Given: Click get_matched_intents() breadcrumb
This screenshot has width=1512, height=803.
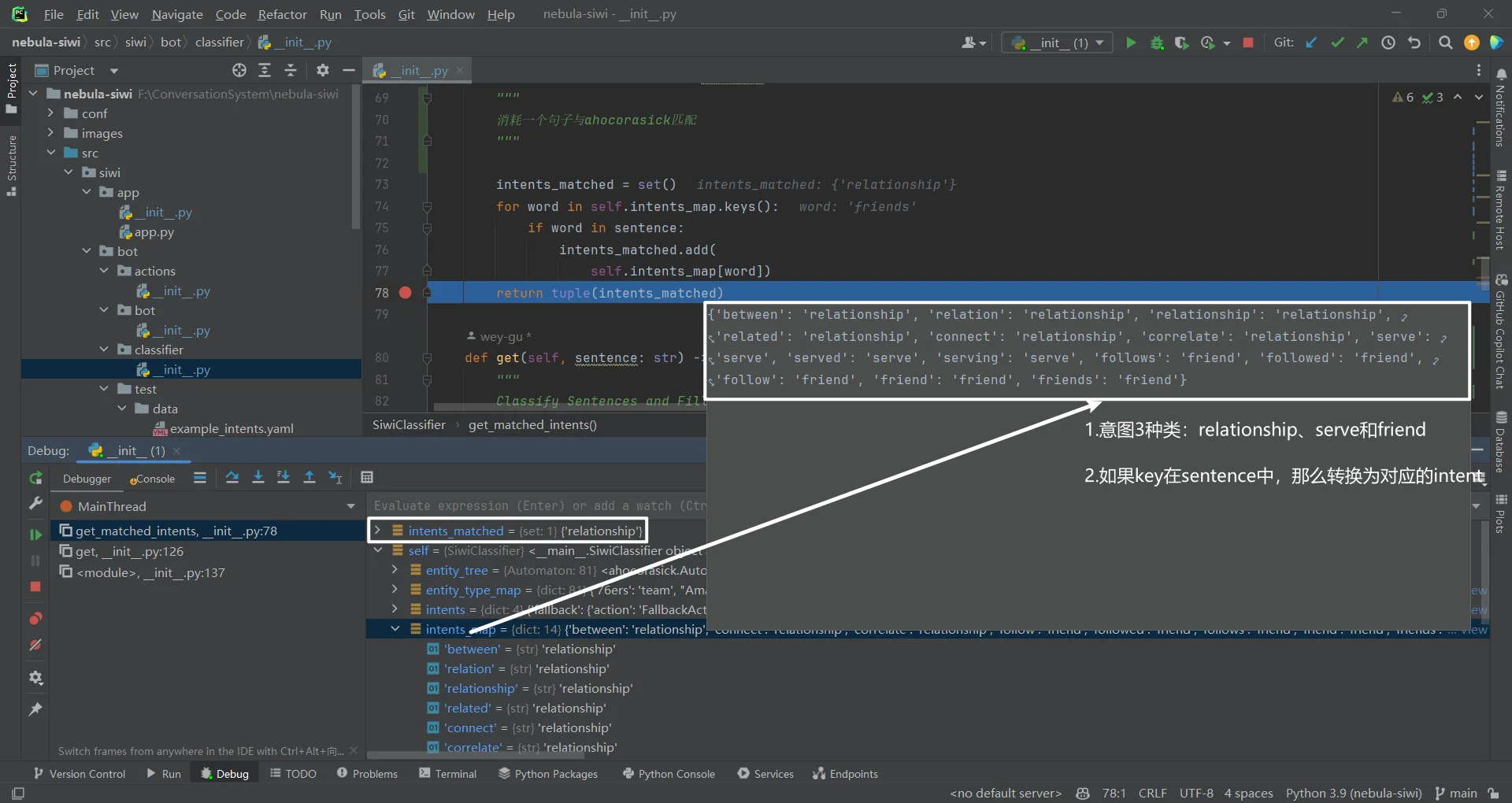Looking at the screenshot, I should coord(532,424).
